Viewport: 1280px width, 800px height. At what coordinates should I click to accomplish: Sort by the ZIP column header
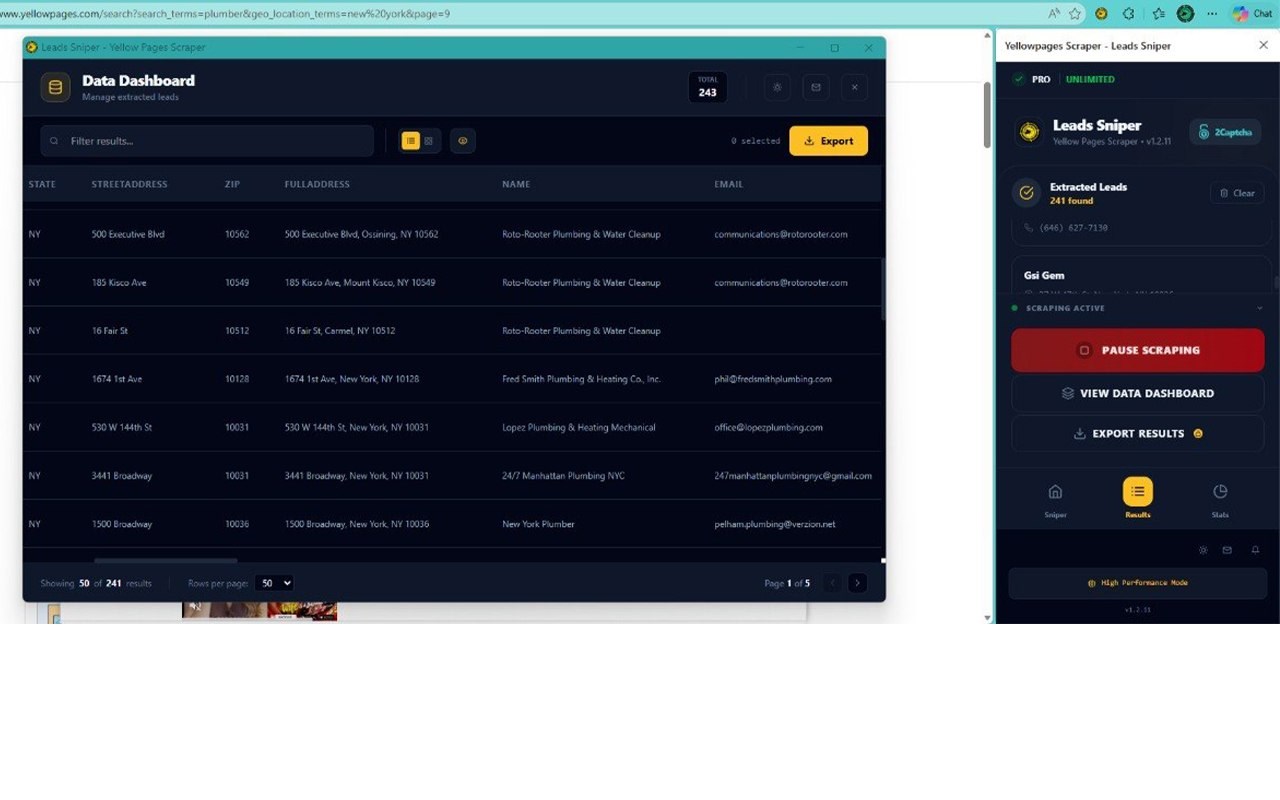(x=232, y=184)
